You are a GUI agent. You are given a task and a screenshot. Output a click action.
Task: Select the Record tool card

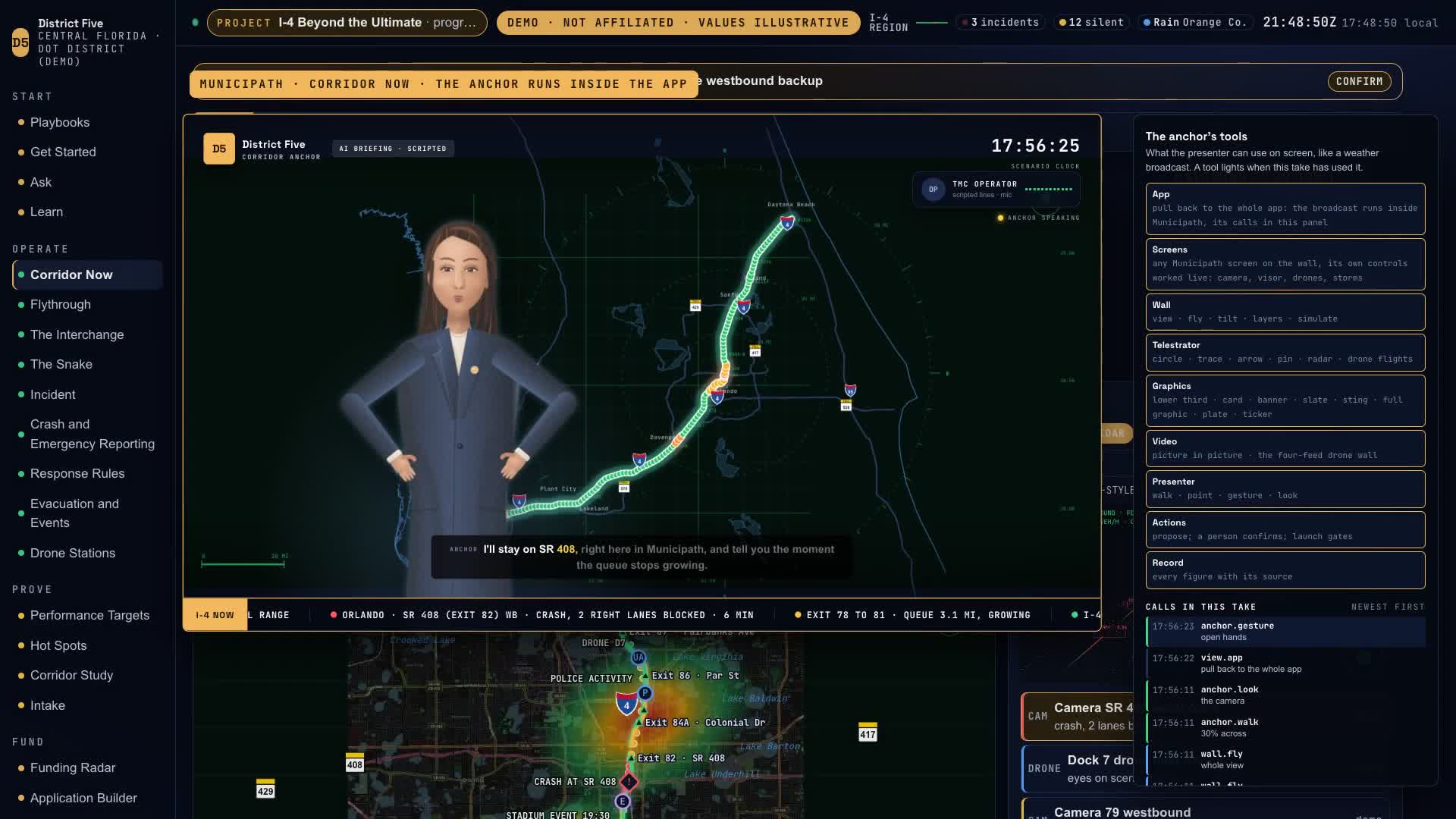click(1285, 570)
